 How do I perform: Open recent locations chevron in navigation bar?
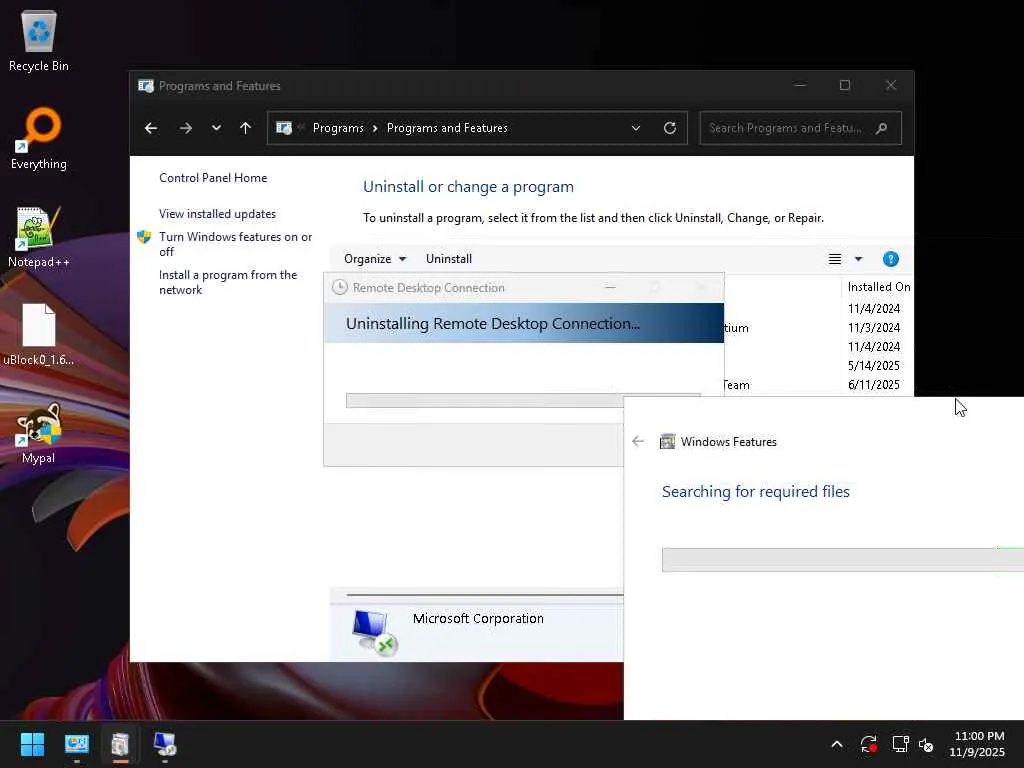[216, 128]
